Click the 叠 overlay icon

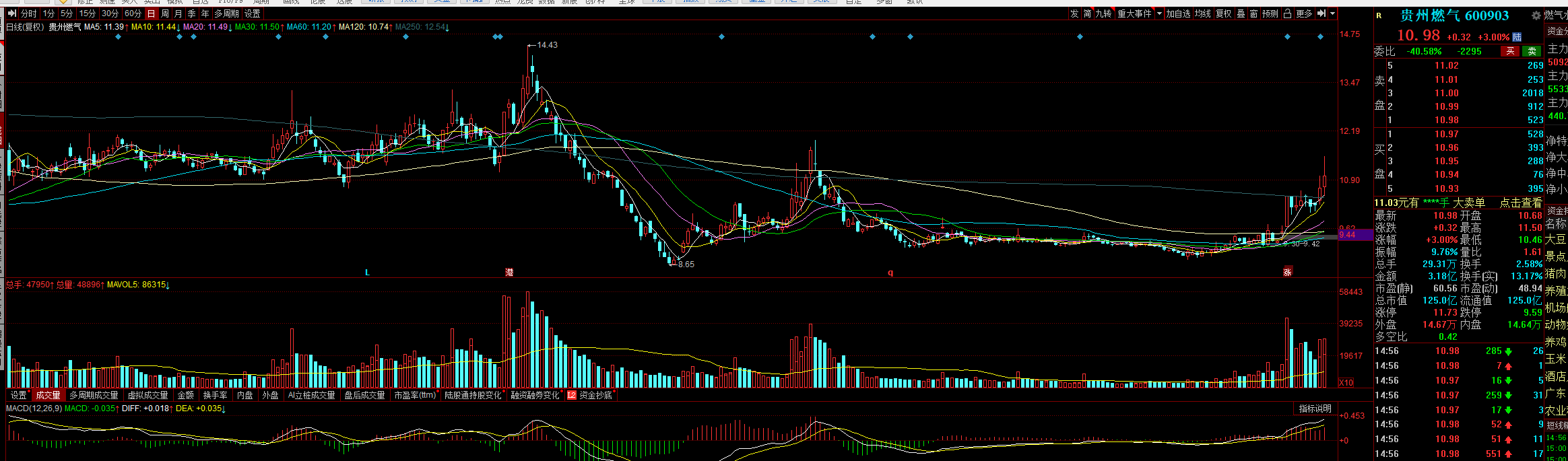1241,13
